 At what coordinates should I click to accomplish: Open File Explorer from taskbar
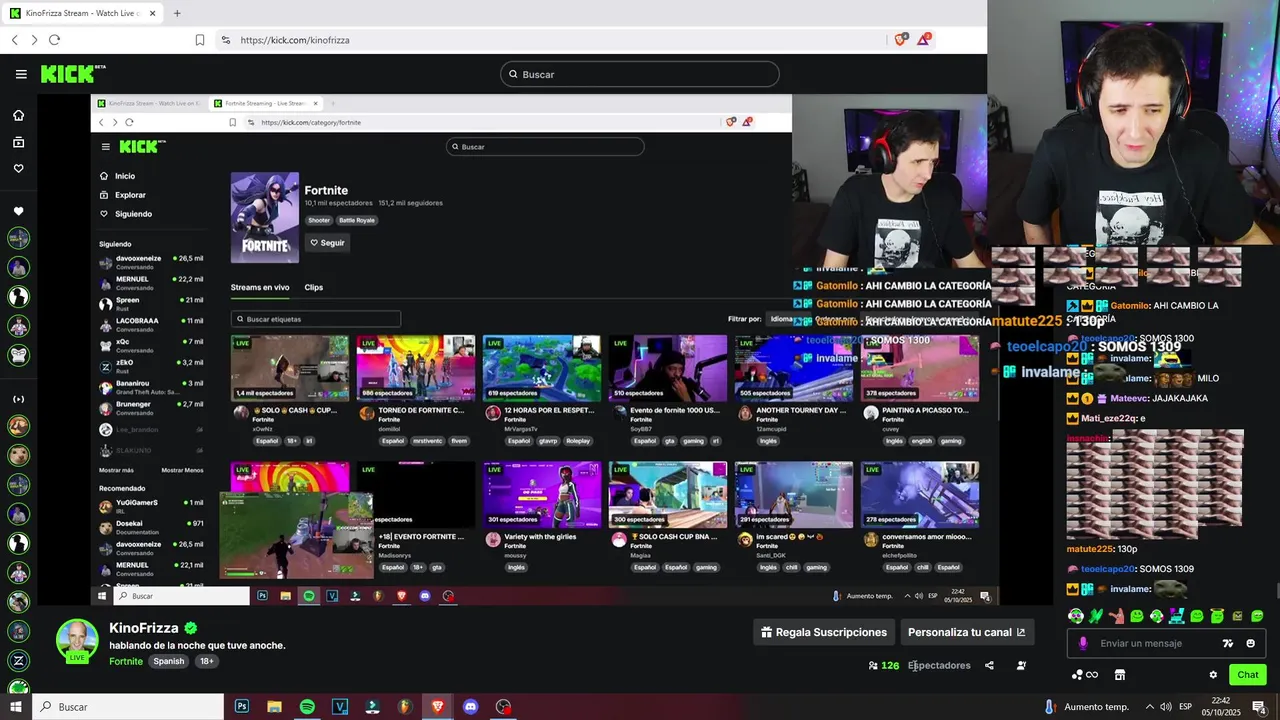click(274, 707)
